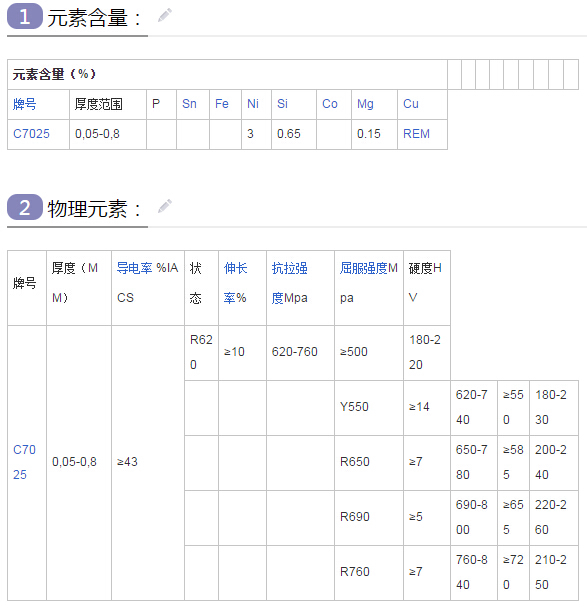587x608 pixels.
Task: Open the 抗拉强度 link in the header
Action: pyautogui.click(x=289, y=283)
